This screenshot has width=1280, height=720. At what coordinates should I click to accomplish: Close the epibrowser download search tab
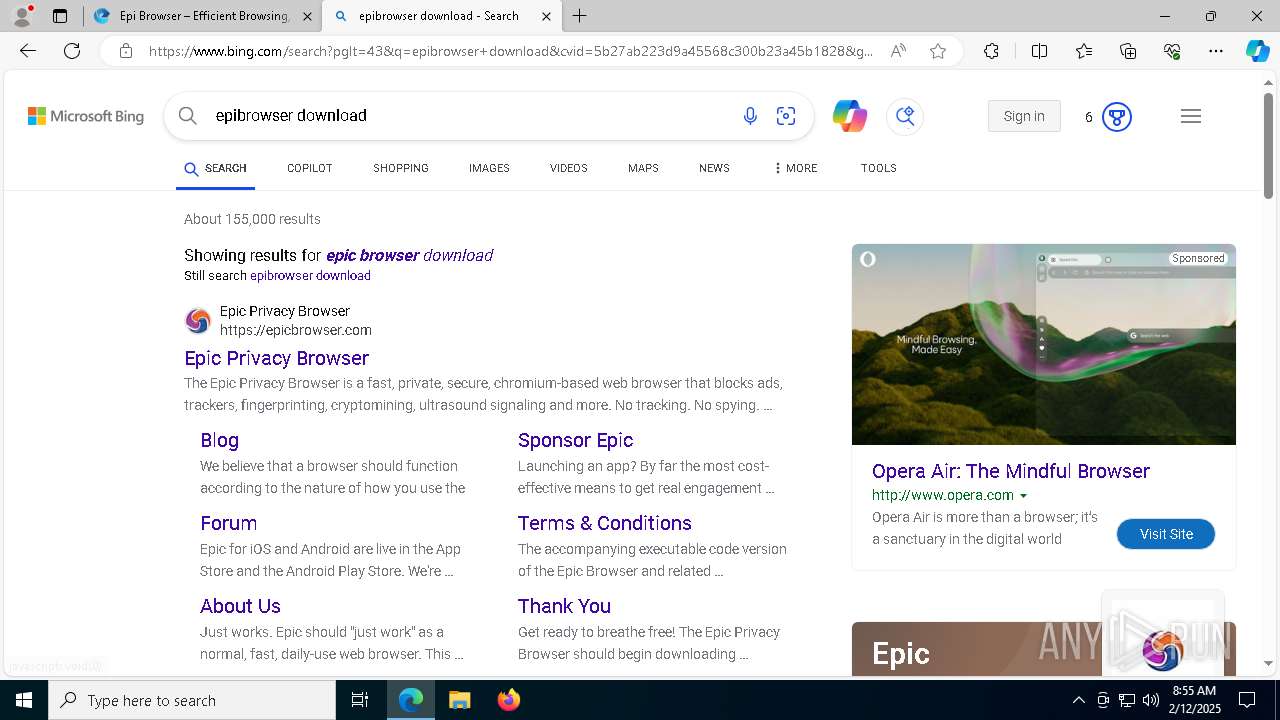546,16
